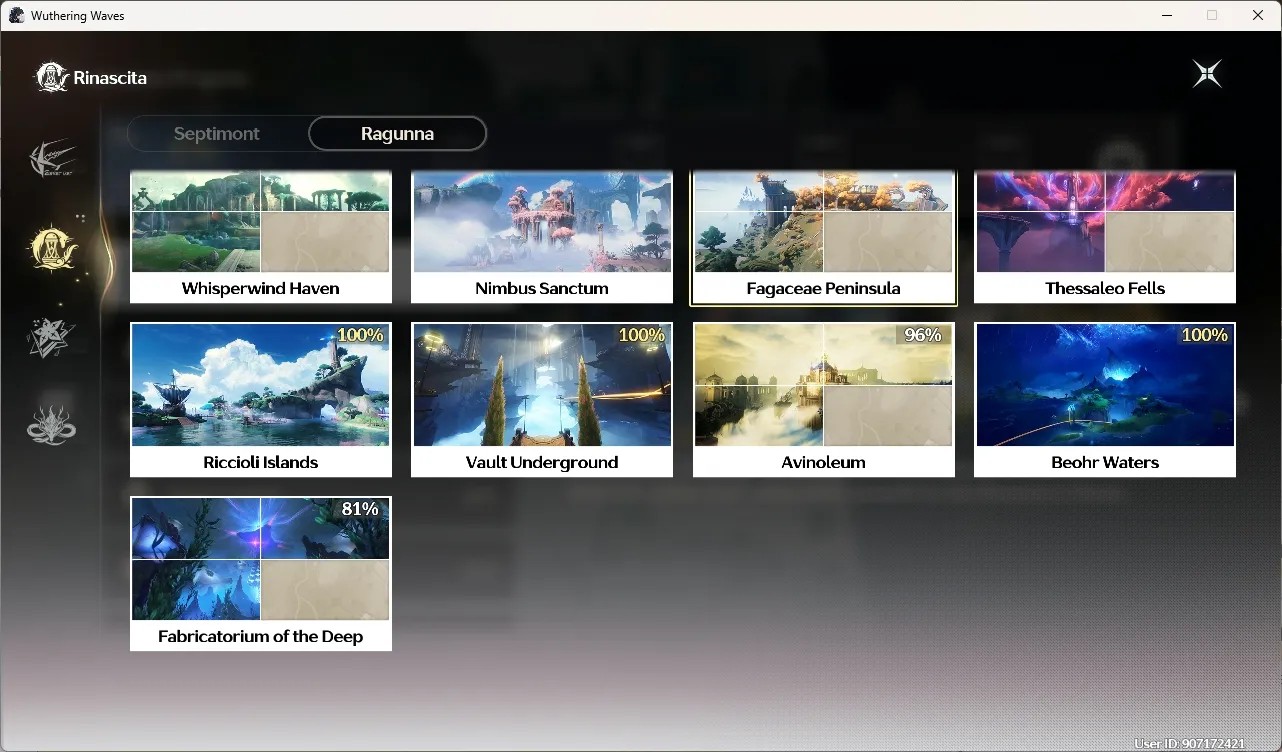The height and width of the screenshot is (752, 1282).
Task: Click the 100% progress on Beohr Waters
Action: tap(1205, 335)
